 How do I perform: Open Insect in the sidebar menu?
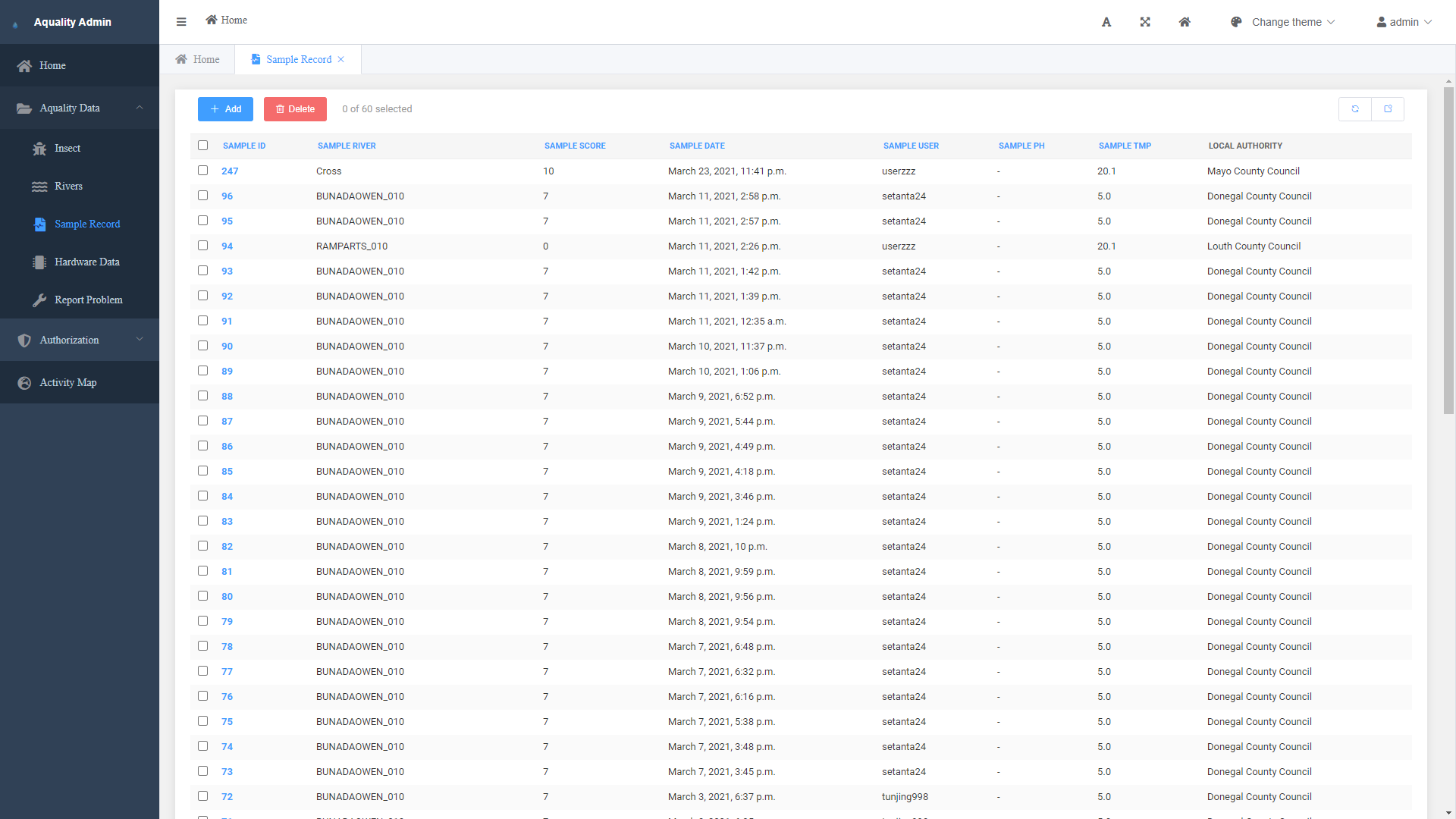(80, 149)
